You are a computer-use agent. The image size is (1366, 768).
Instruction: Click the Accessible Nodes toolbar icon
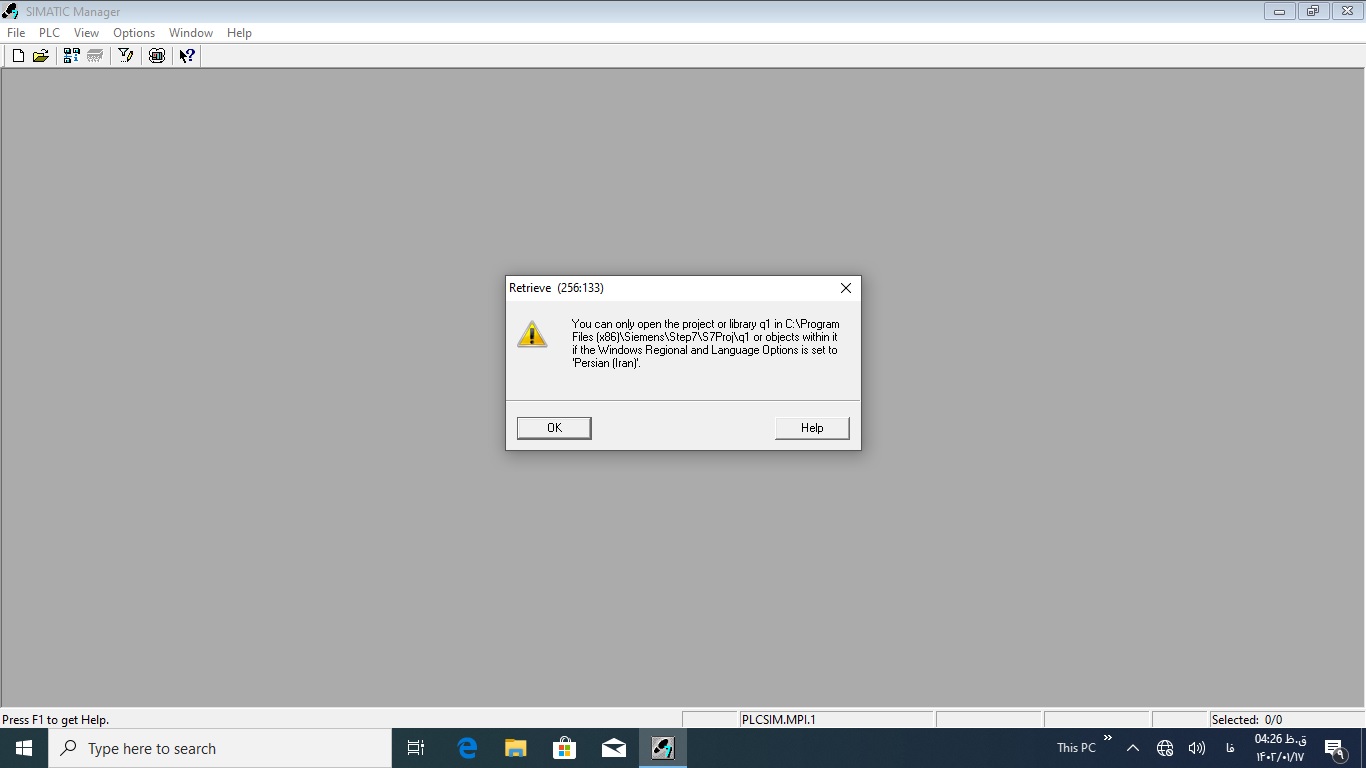71,56
